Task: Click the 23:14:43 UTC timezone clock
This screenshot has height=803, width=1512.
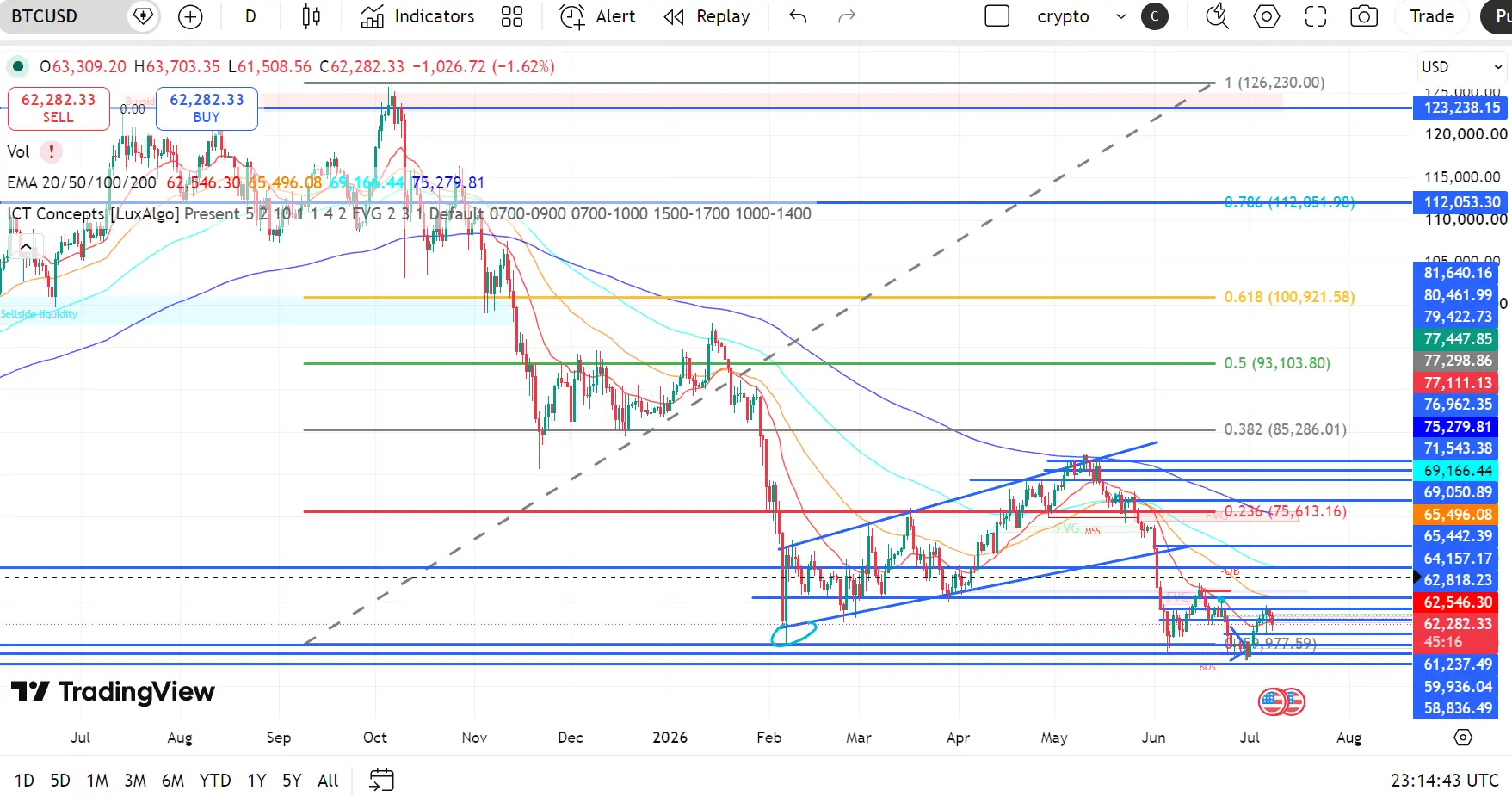Action: coord(1445,781)
